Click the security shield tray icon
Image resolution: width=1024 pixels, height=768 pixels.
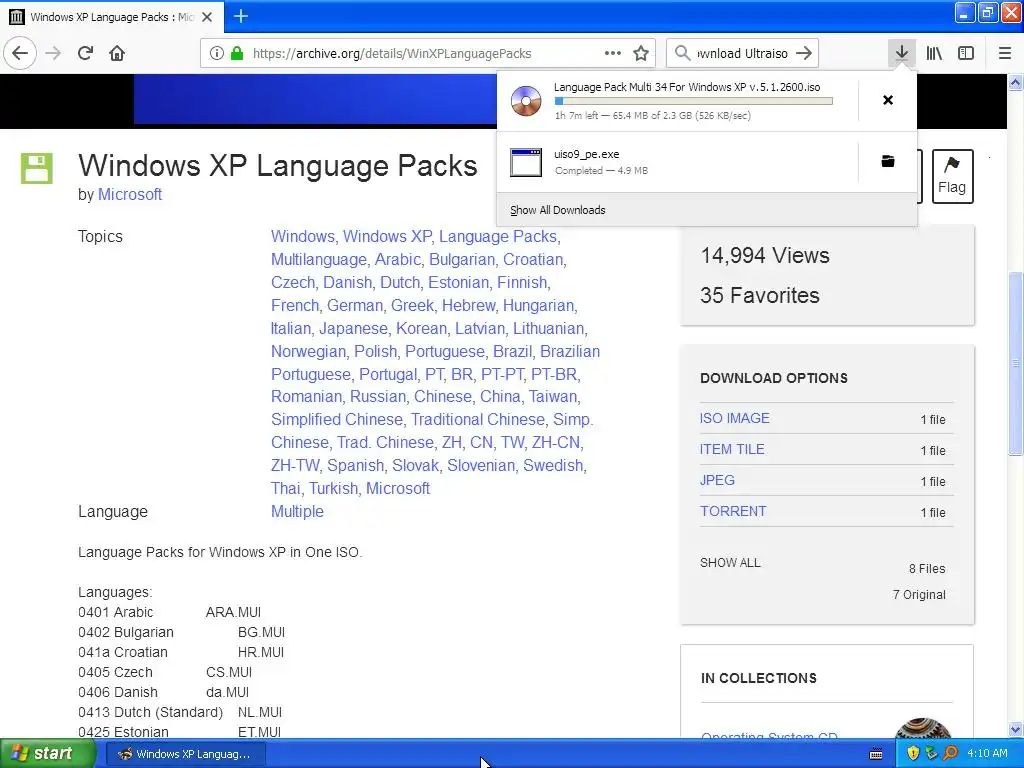point(913,754)
